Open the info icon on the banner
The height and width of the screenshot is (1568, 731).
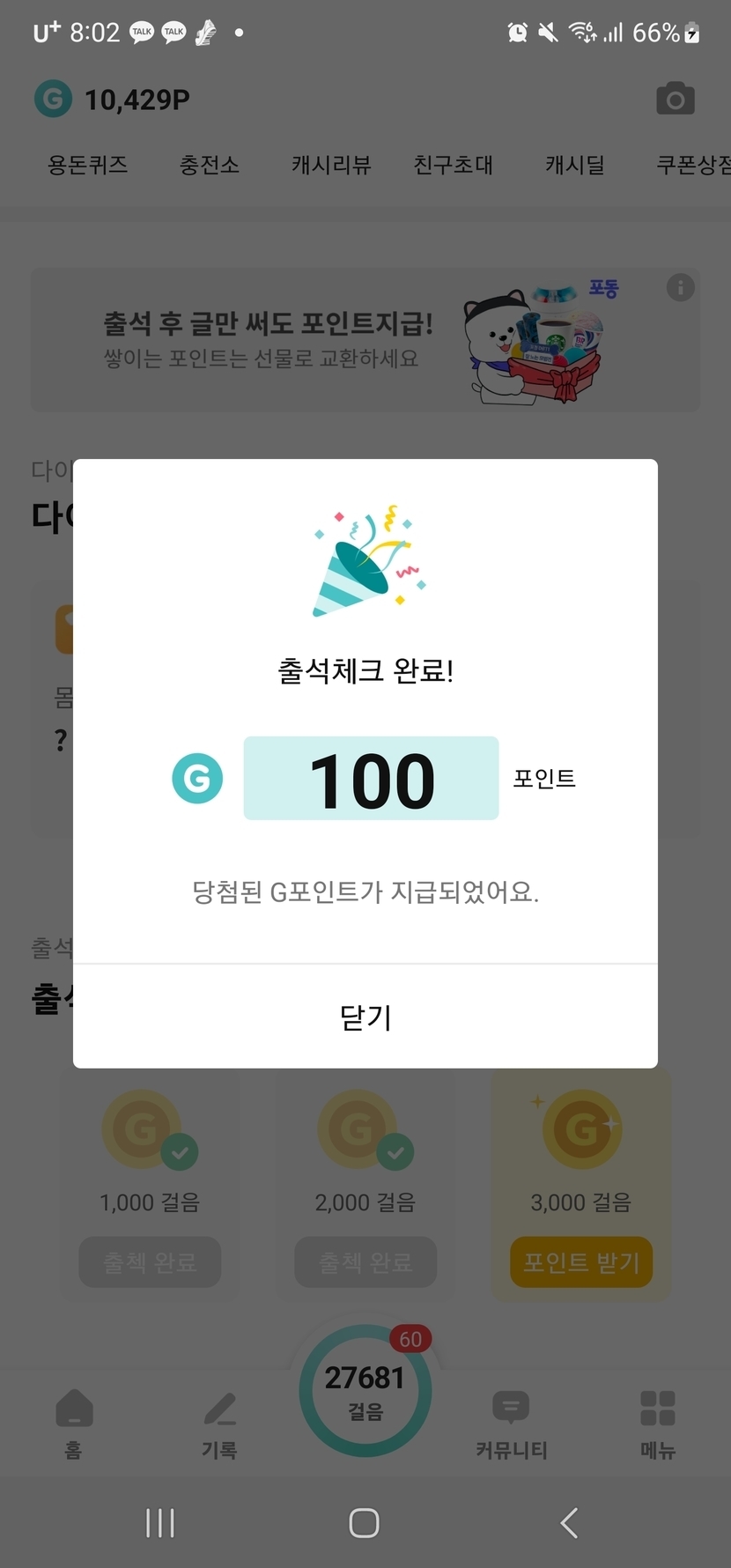click(x=680, y=287)
